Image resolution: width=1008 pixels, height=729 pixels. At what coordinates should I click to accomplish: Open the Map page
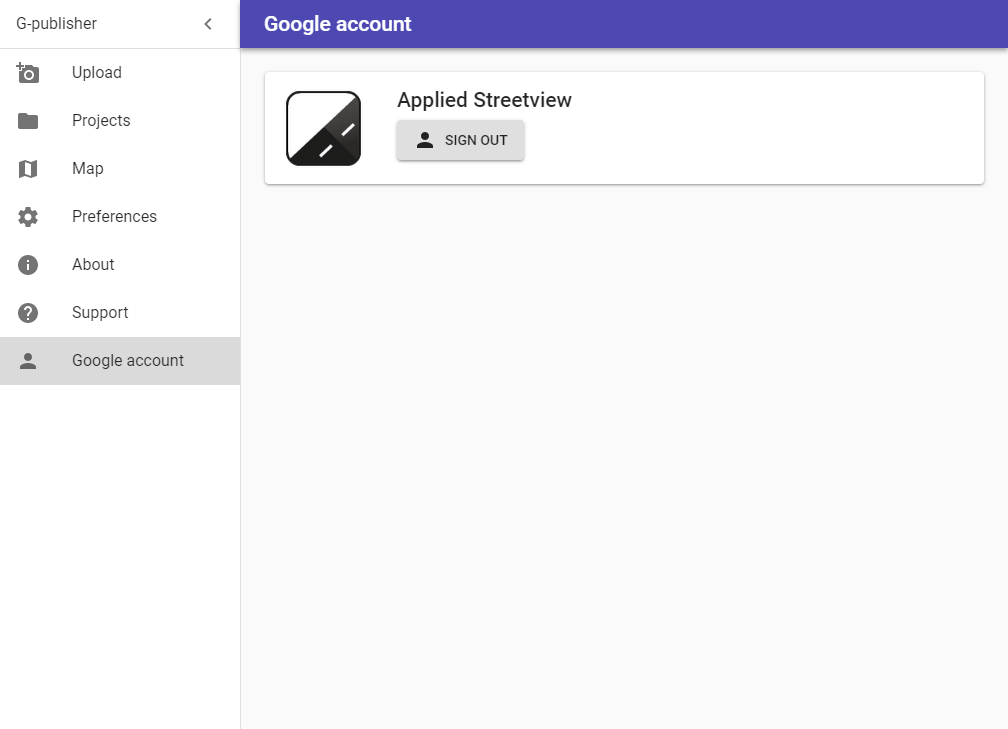[120, 169]
